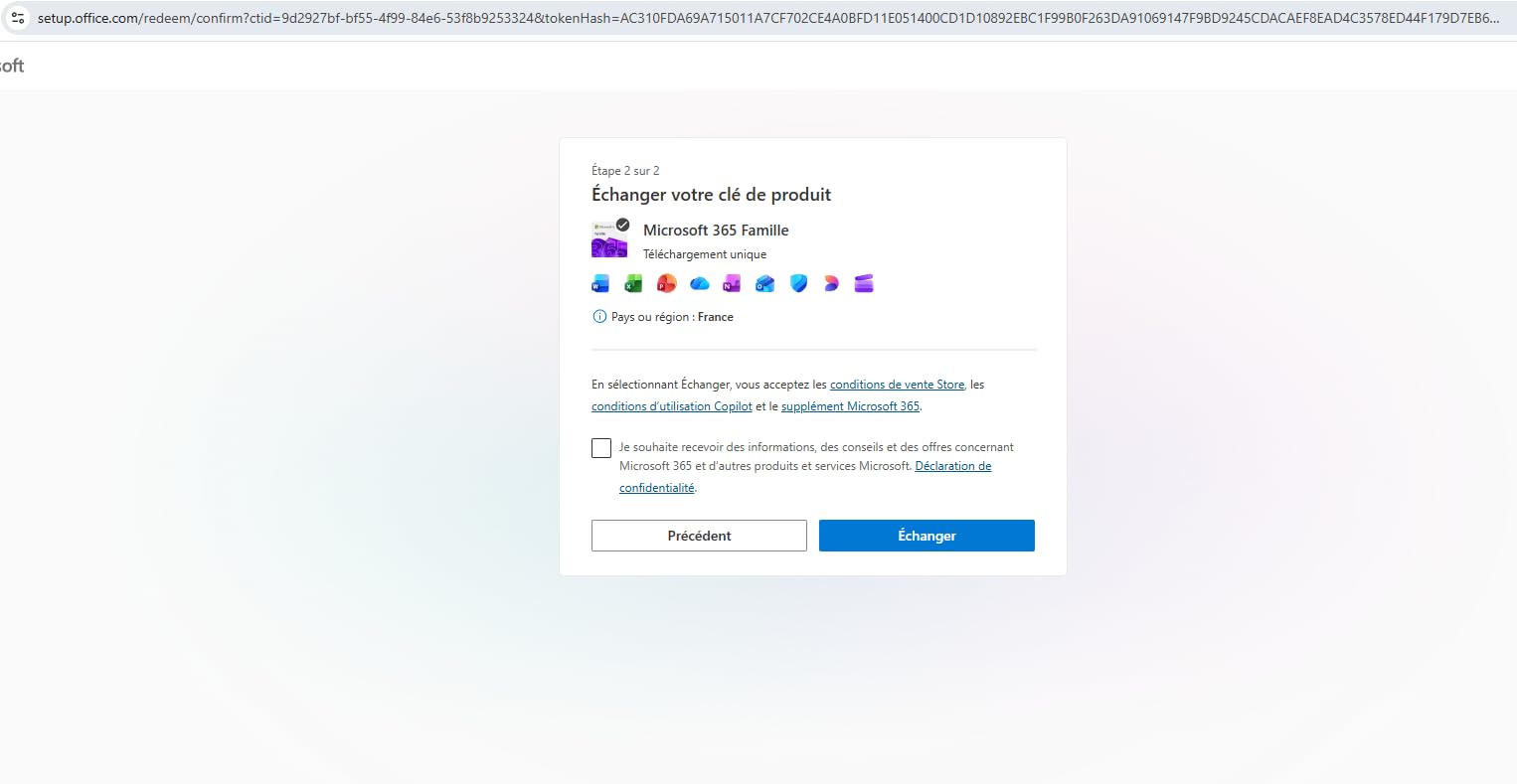Open the site information icon in address bar

pos(18,18)
